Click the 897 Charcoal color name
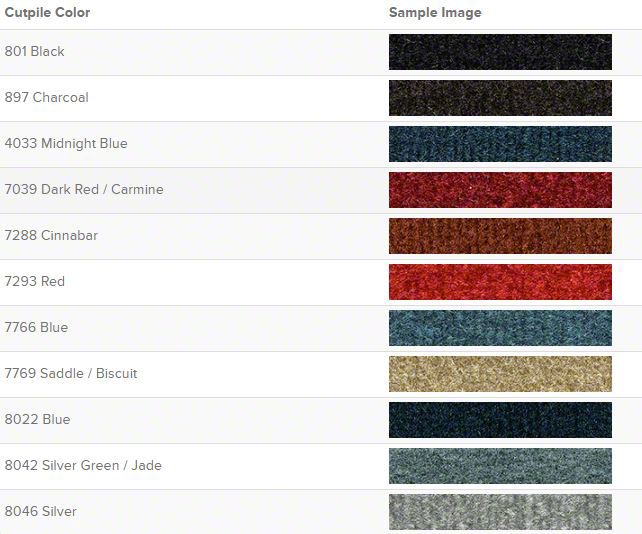This screenshot has width=642, height=534. click(x=47, y=97)
